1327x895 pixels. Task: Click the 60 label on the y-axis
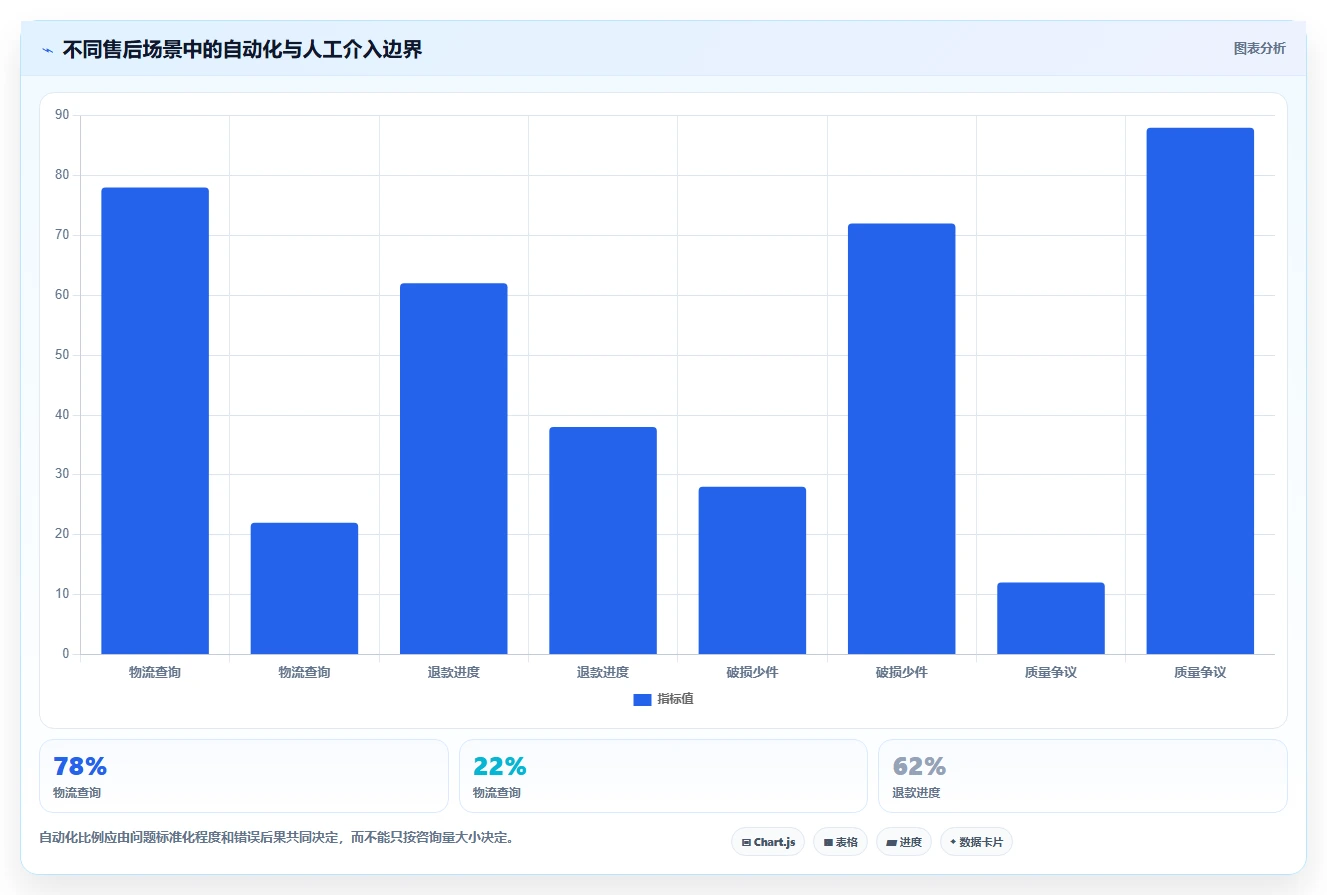pos(62,295)
